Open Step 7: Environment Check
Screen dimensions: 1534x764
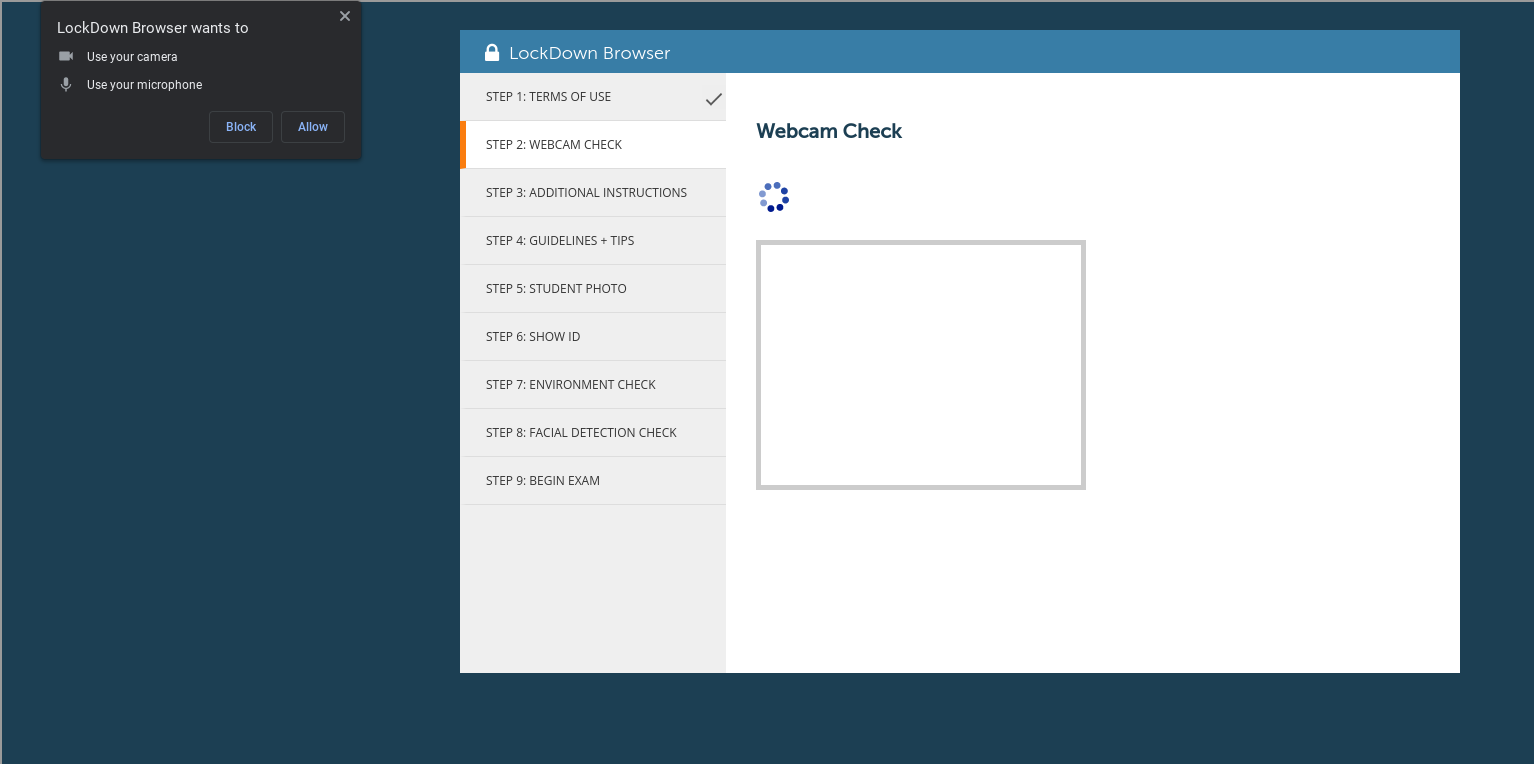coord(593,385)
